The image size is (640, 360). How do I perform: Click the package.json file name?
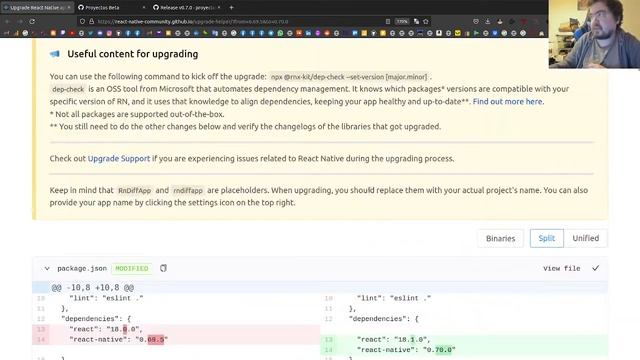click(x=82, y=269)
